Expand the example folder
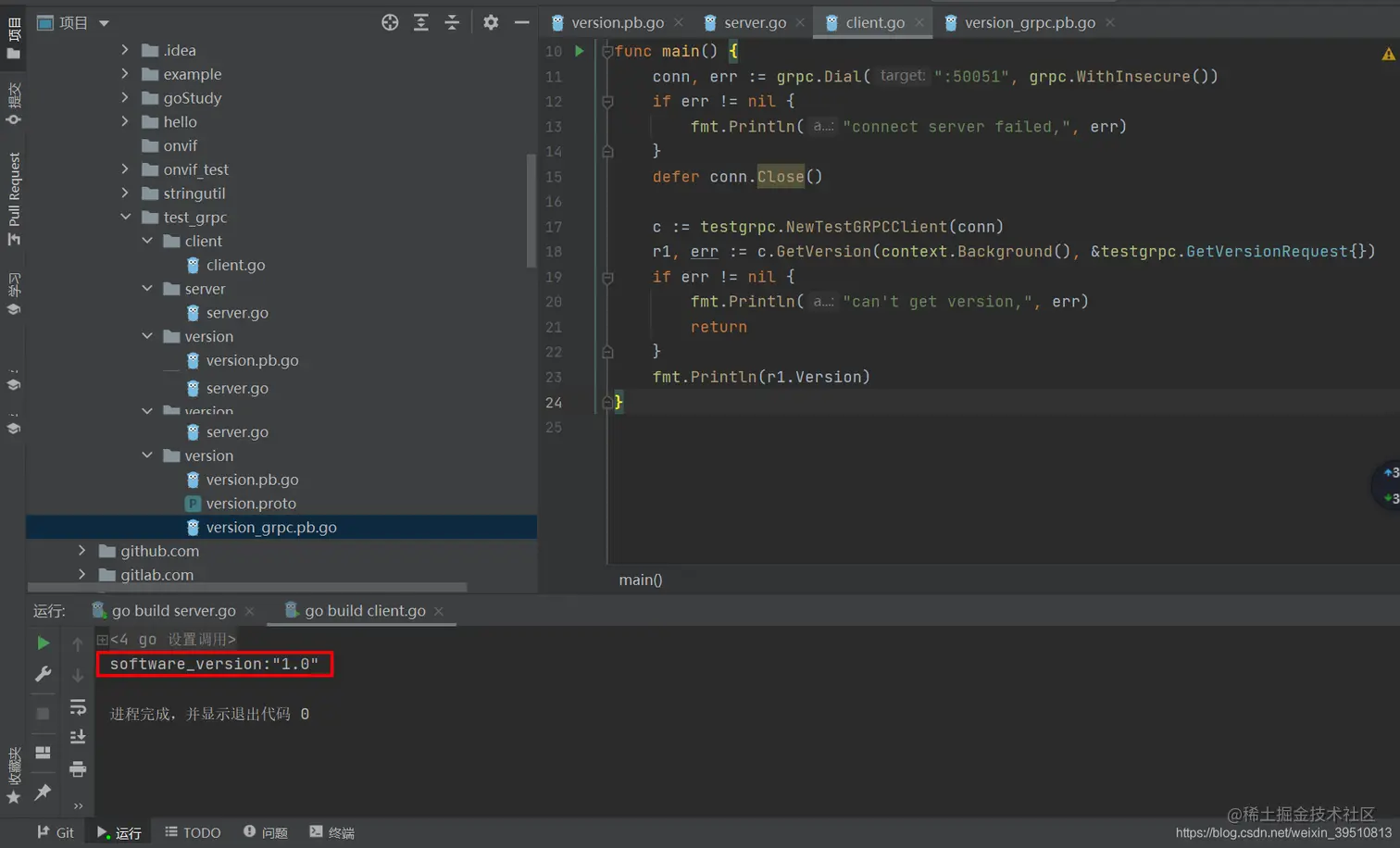Screen dimensions: 1400x848 pos(125,74)
